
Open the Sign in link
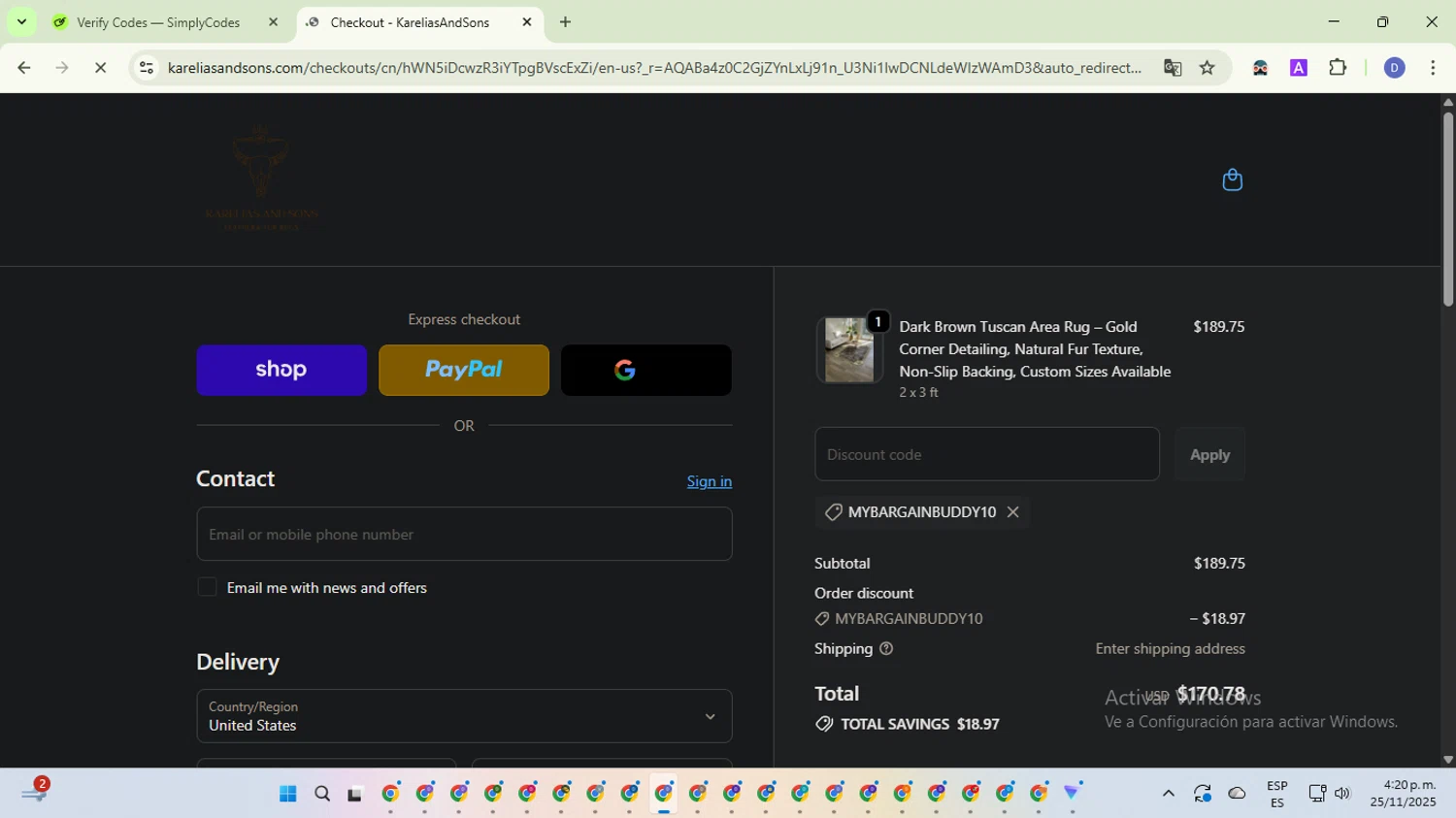point(710,481)
